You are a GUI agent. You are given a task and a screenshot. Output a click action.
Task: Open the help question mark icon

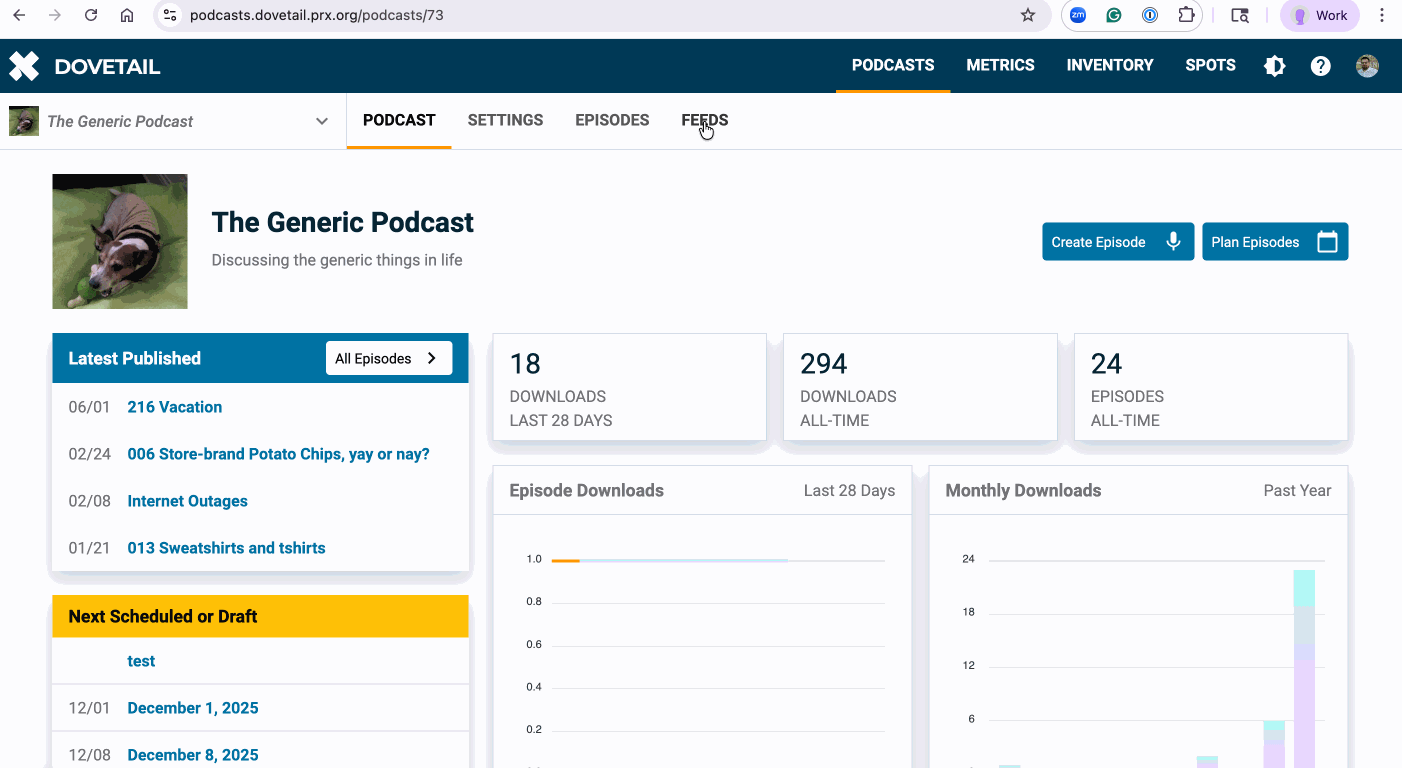coord(1321,66)
